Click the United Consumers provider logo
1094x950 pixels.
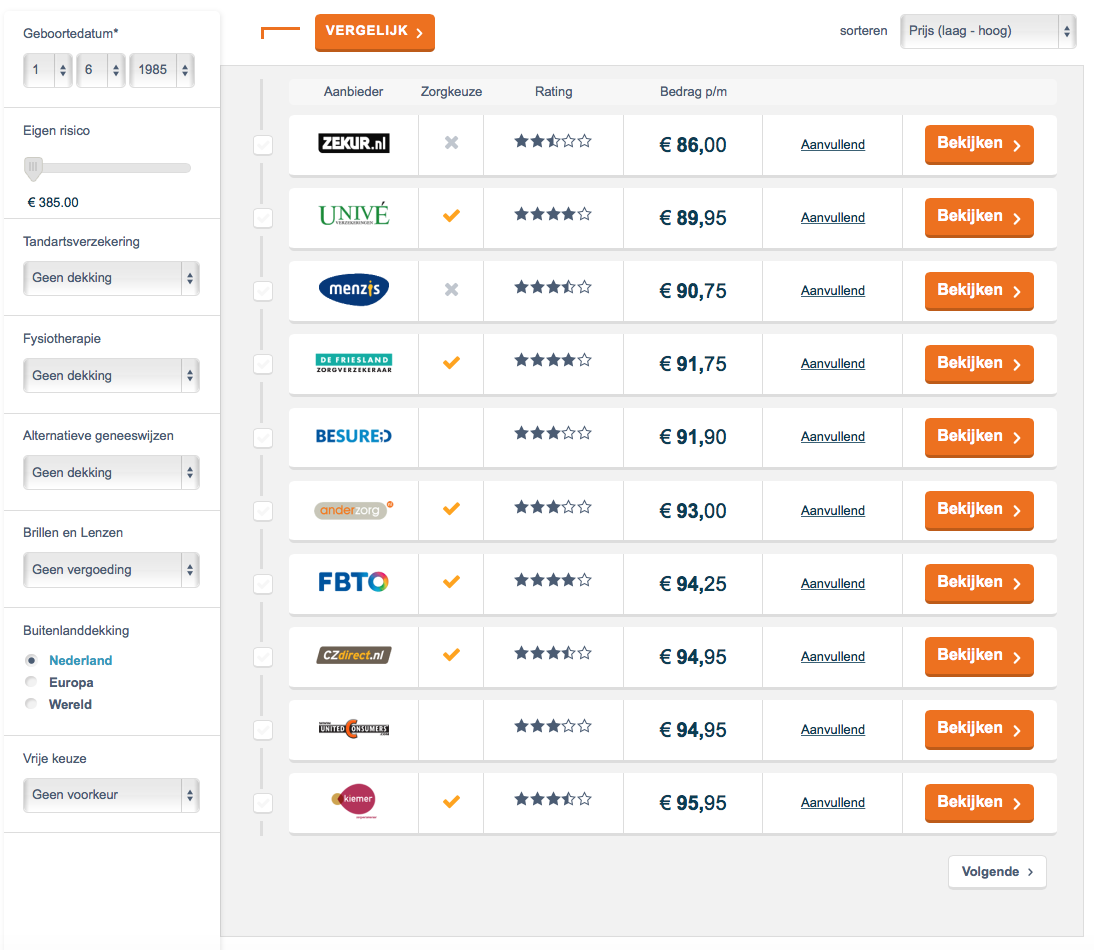click(354, 728)
